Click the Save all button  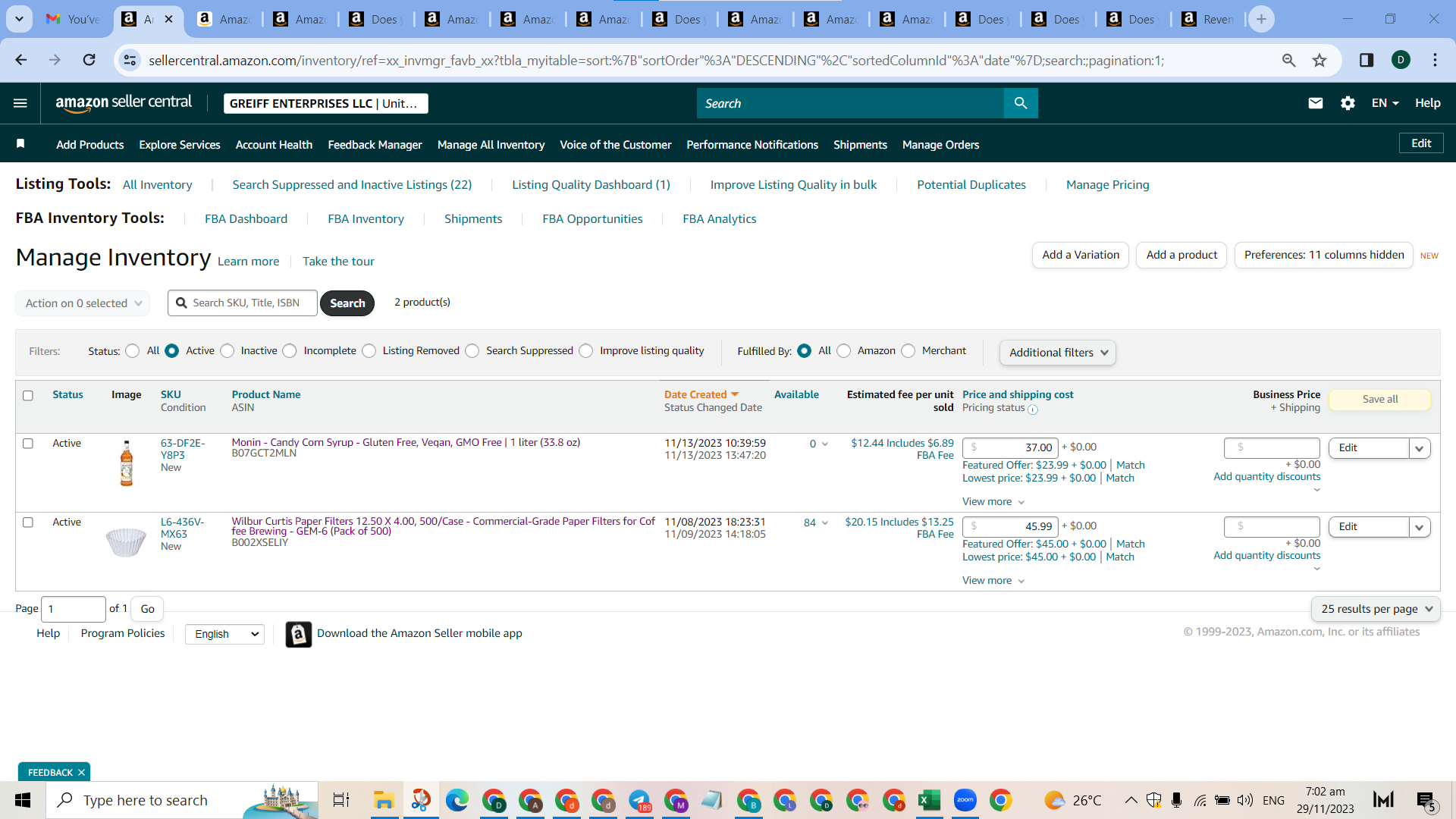1380,400
